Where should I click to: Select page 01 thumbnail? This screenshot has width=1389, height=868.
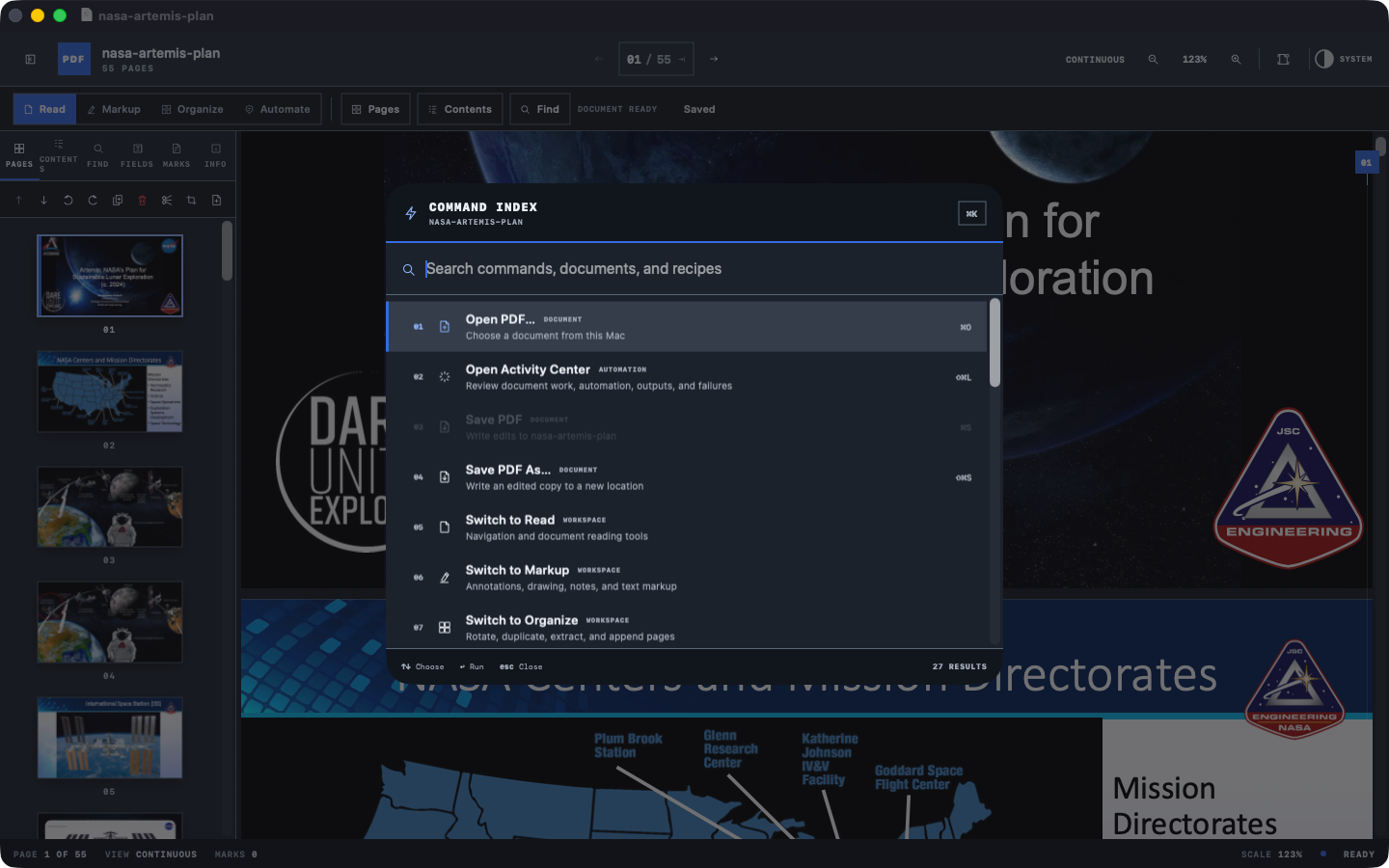(x=110, y=276)
